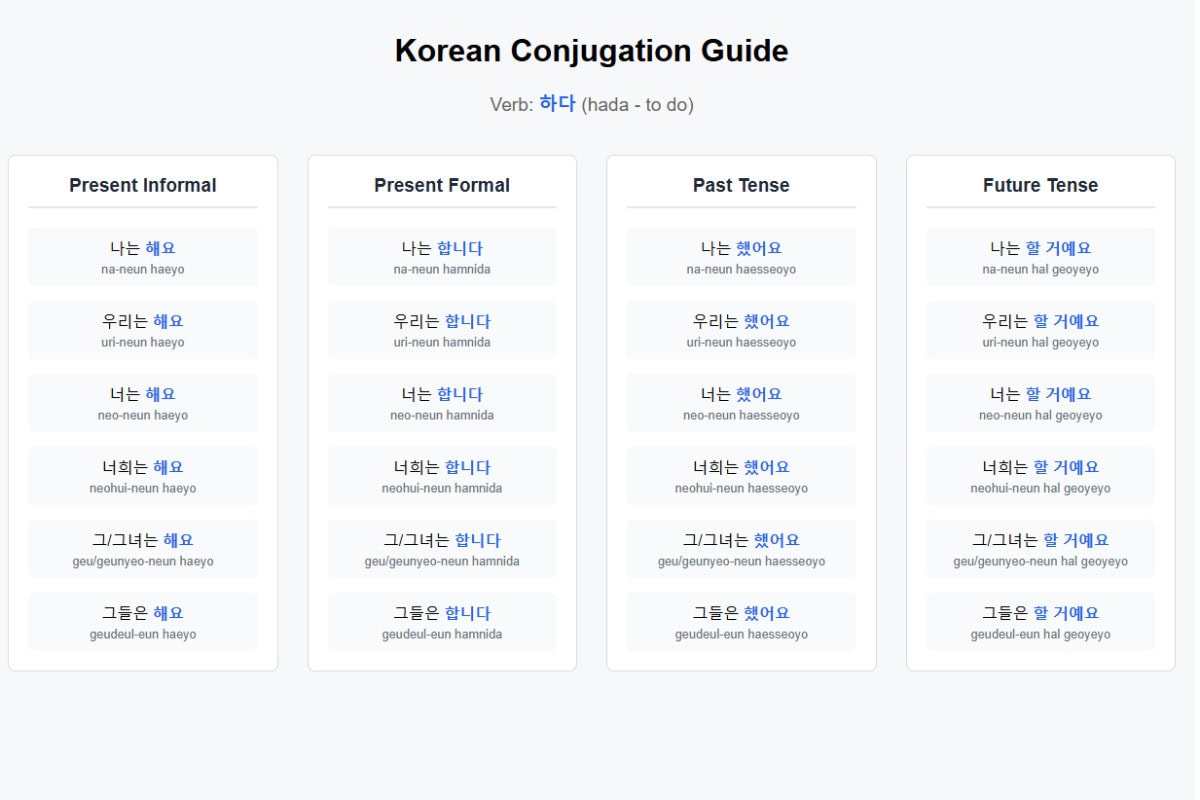The height and width of the screenshot is (800, 1200).
Task: Click the 너희는 해요 conjugation card
Action: [x=143, y=476]
